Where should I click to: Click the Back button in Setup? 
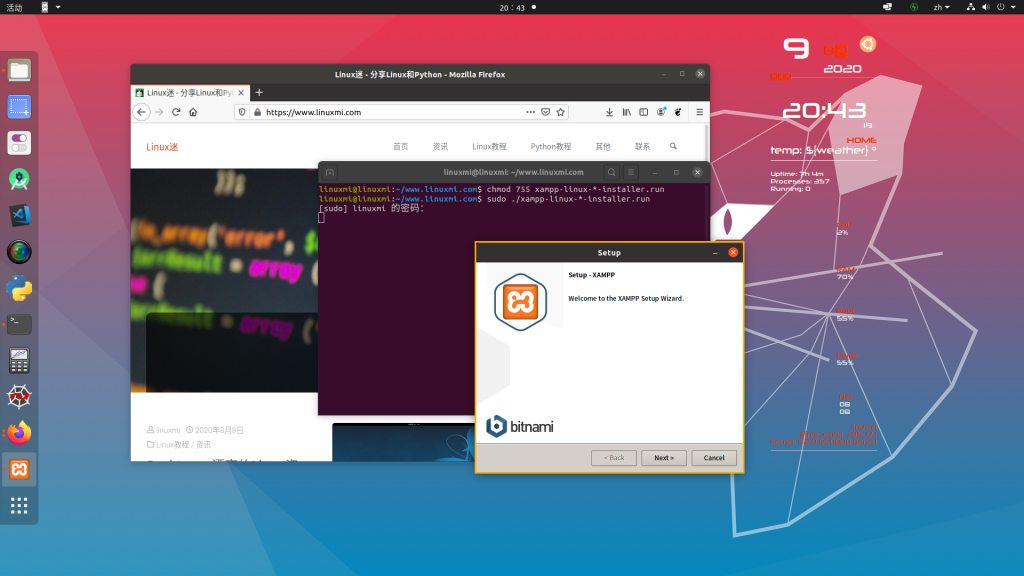click(x=614, y=458)
